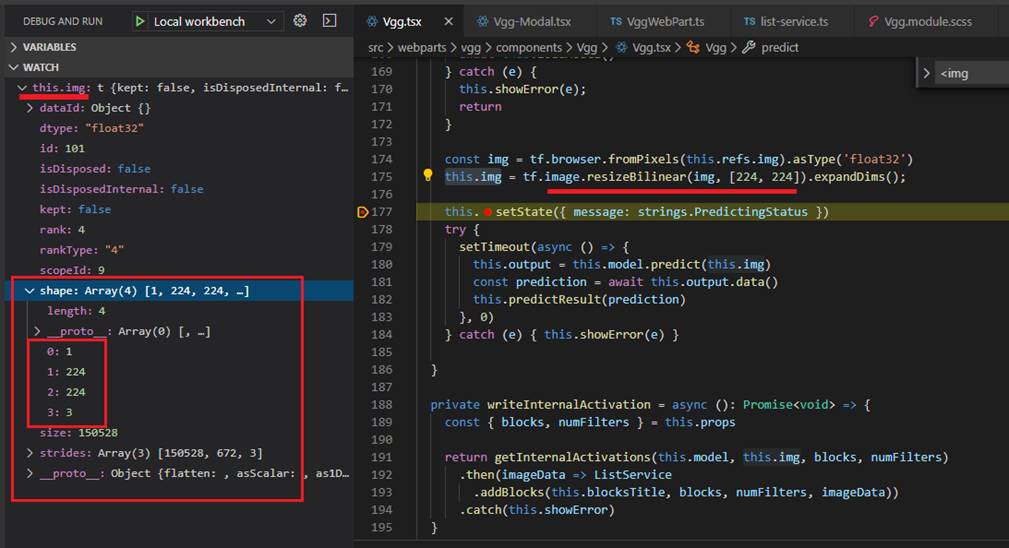Image resolution: width=1009 pixels, height=548 pixels.
Task: Open the debug console icon
Action: [329, 21]
